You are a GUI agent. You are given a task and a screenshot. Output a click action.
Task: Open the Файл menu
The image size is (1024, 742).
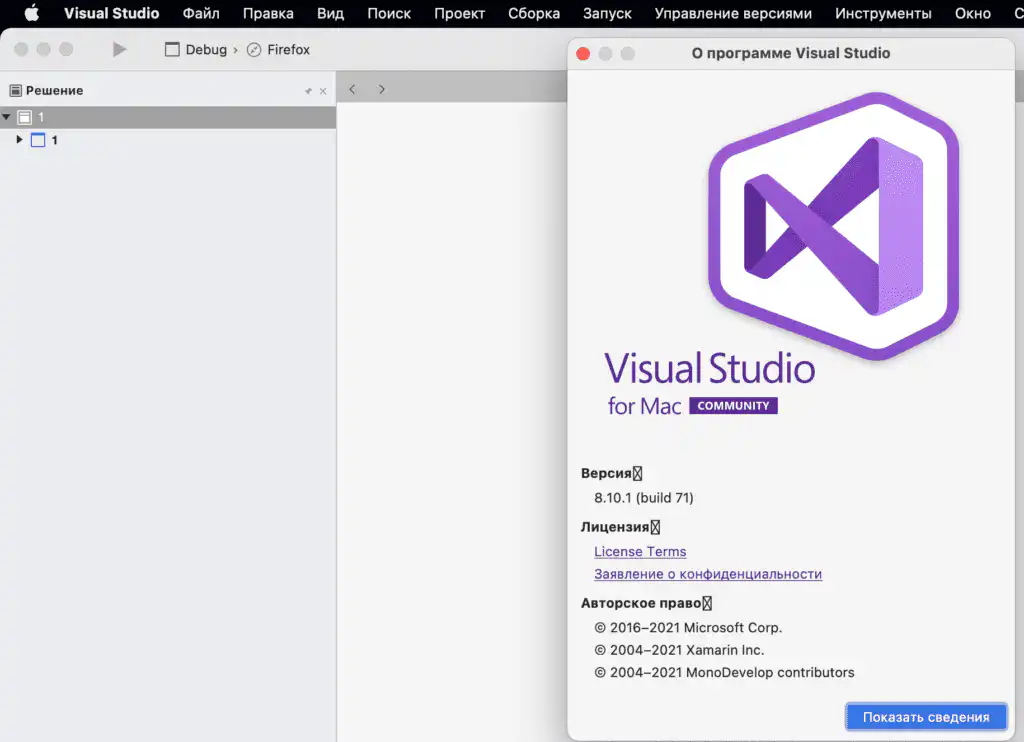tap(201, 13)
